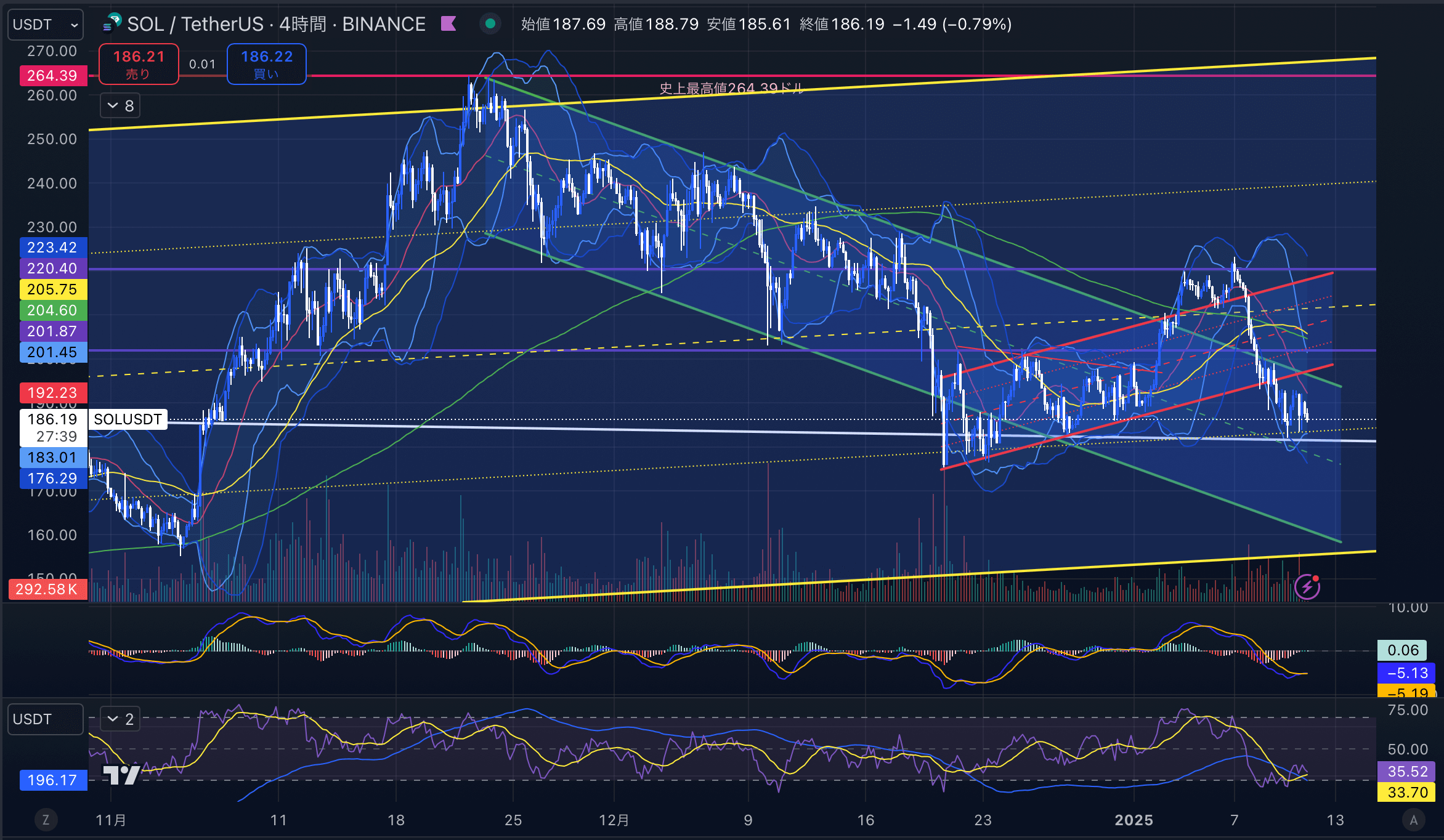Click the 196.17 label in RSI pane

[52, 780]
